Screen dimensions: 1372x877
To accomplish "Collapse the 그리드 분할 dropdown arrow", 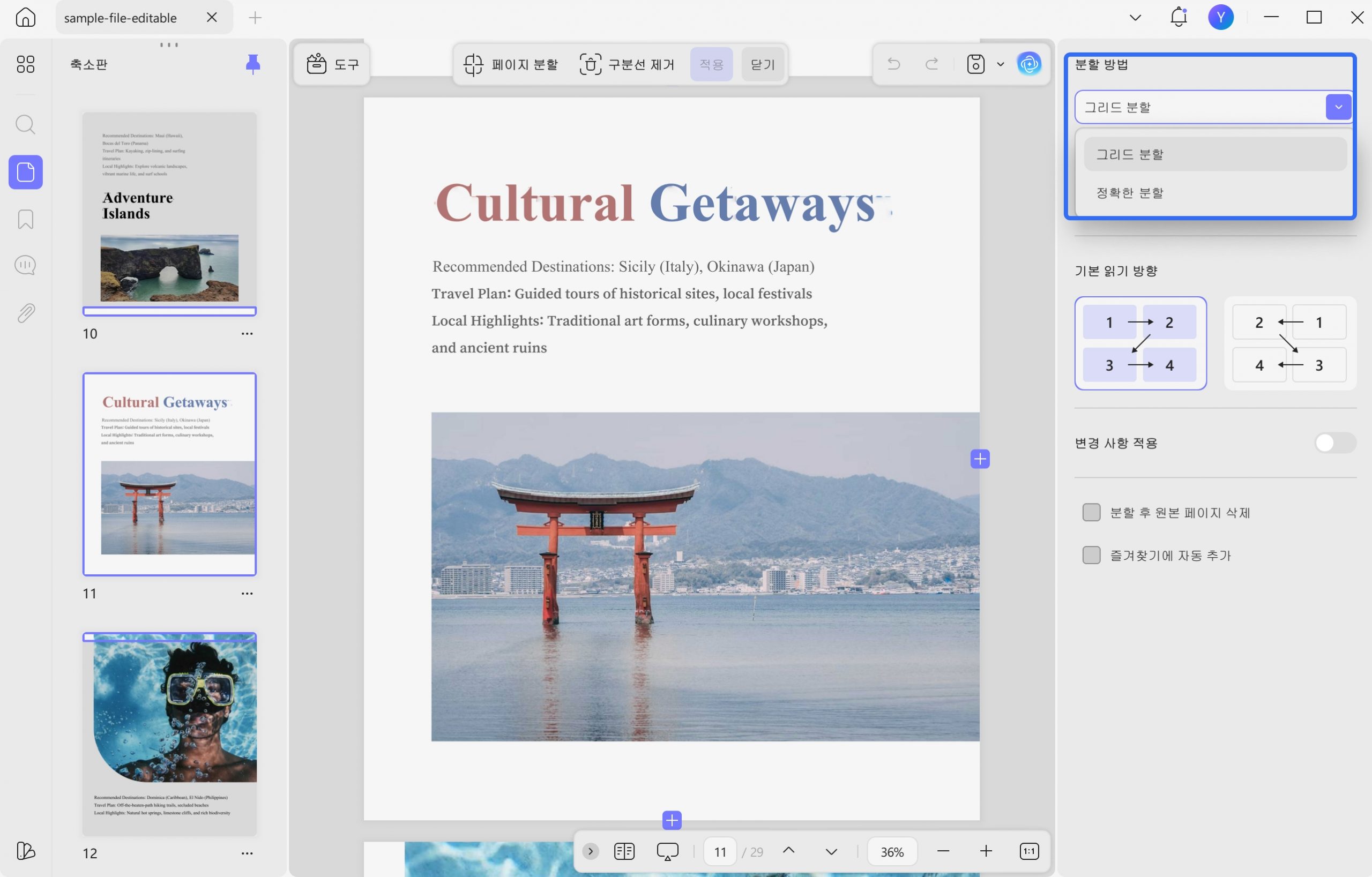I will click(1338, 107).
